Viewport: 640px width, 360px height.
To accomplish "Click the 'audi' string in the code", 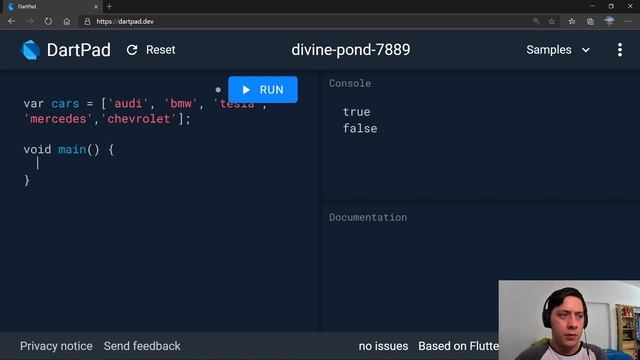I will 128,104.
